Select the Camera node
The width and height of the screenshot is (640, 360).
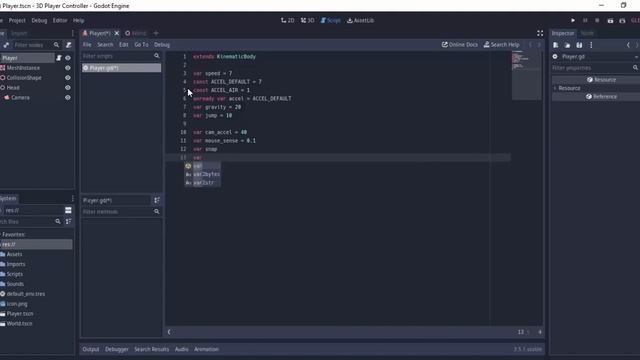20,98
